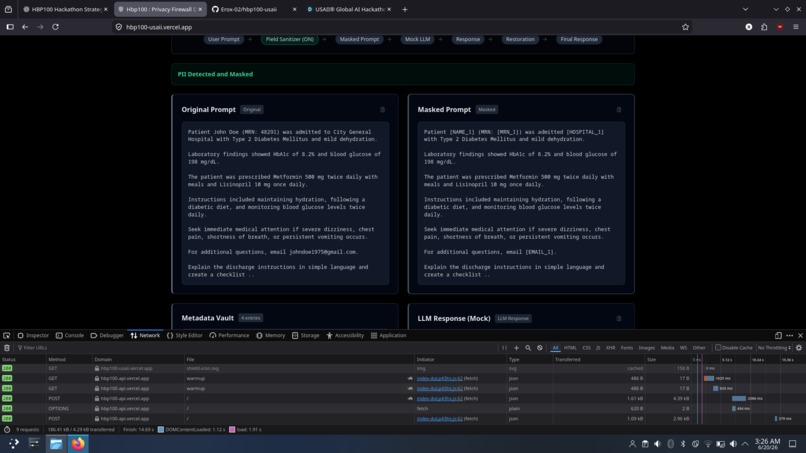Pause network recording in DevTools
This screenshot has height=453, width=806.
click(504, 348)
